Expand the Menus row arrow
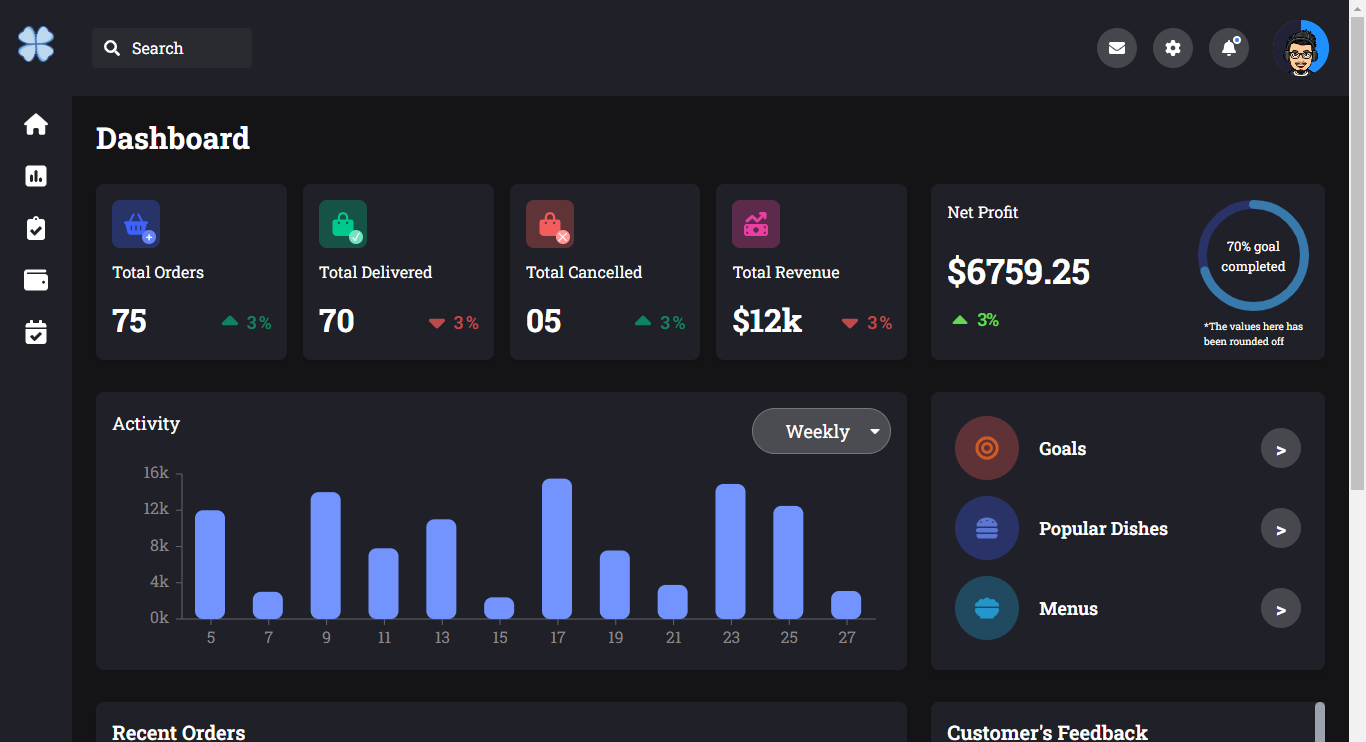 click(x=1281, y=608)
